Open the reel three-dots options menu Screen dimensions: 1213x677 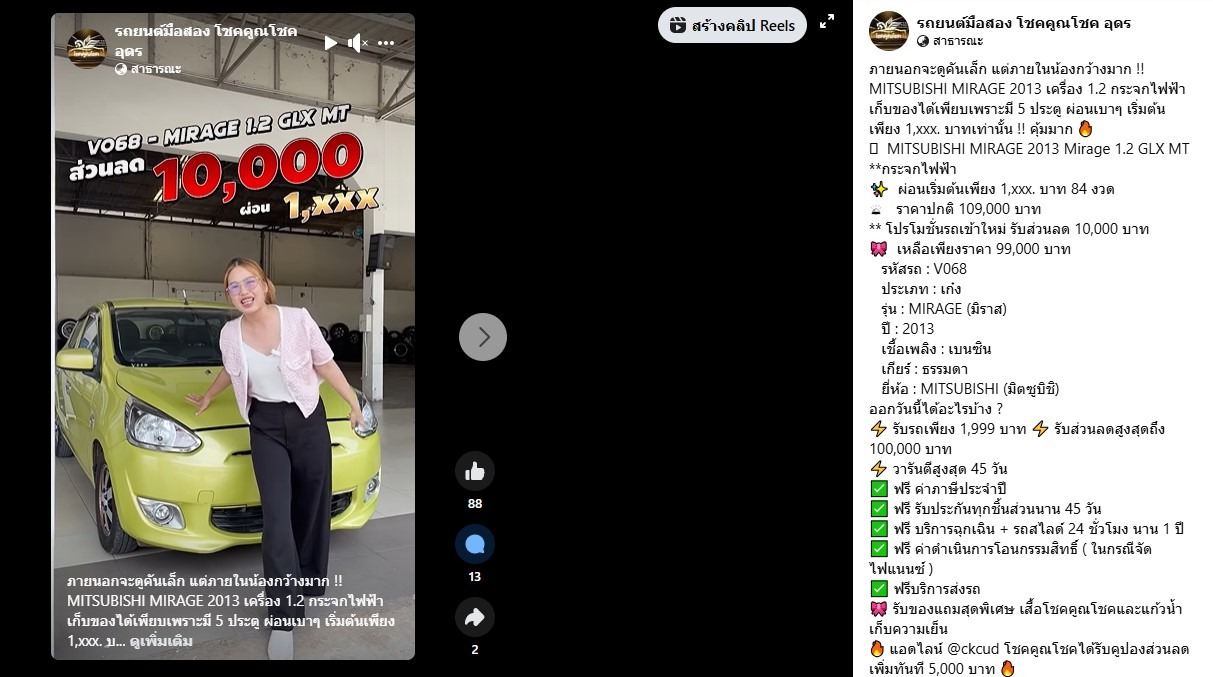(x=386, y=43)
